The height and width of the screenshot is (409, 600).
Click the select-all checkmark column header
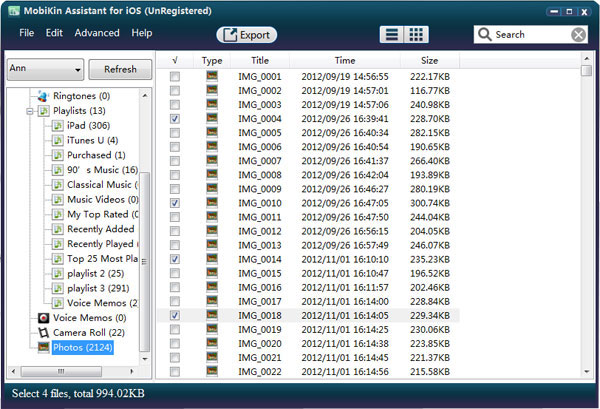tap(175, 60)
